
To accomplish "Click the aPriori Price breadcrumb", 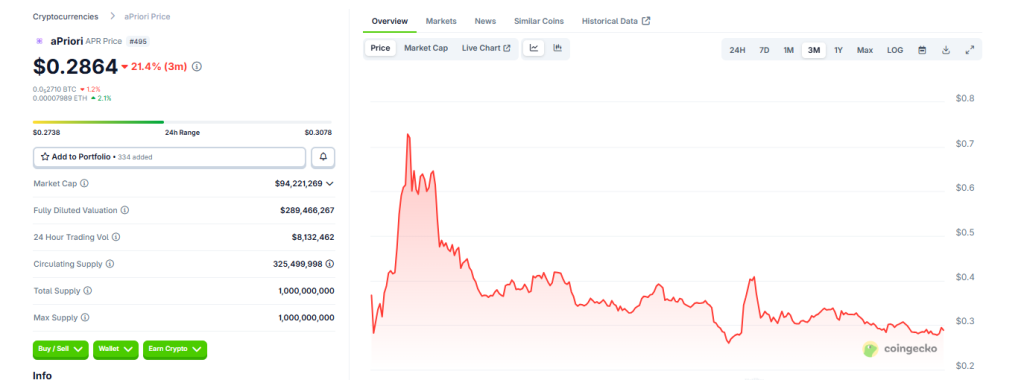I will coord(147,16).
